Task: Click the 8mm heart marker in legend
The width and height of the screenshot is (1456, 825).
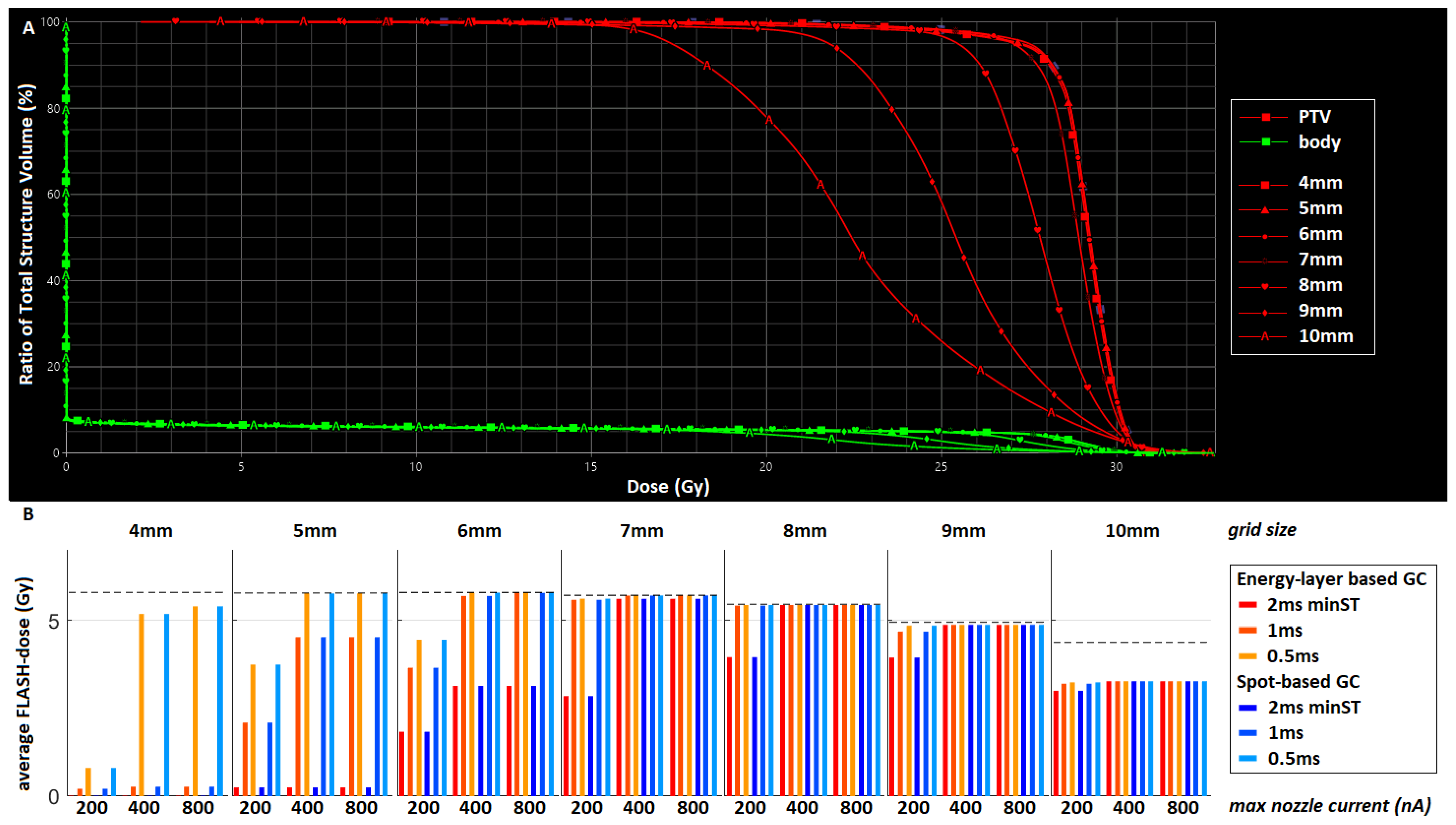Action: [1265, 286]
